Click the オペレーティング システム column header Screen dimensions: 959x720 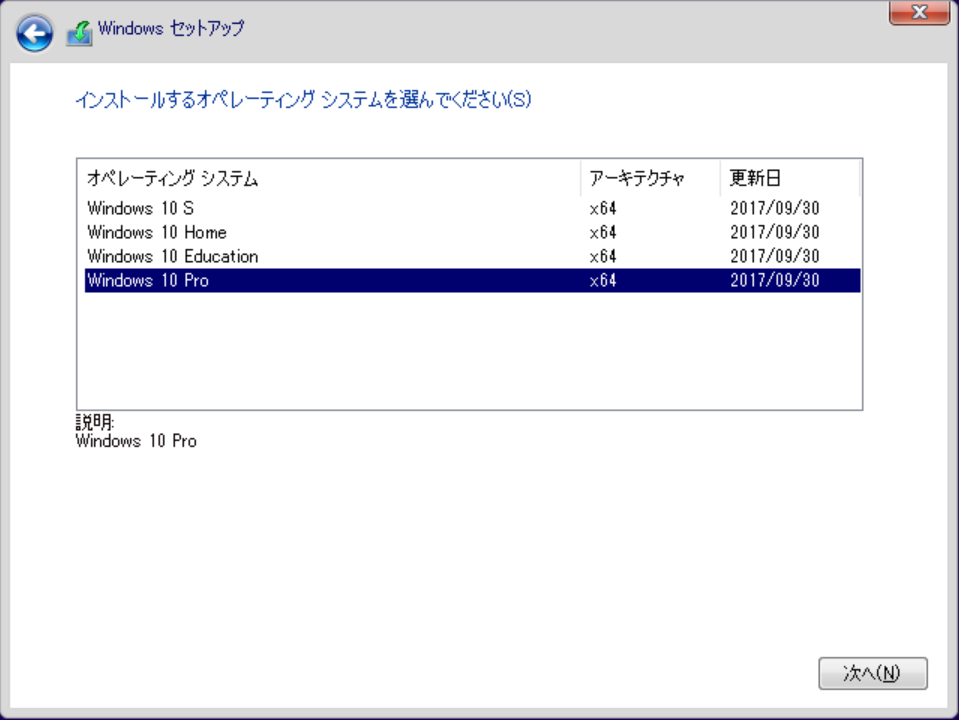click(x=330, y=178)
